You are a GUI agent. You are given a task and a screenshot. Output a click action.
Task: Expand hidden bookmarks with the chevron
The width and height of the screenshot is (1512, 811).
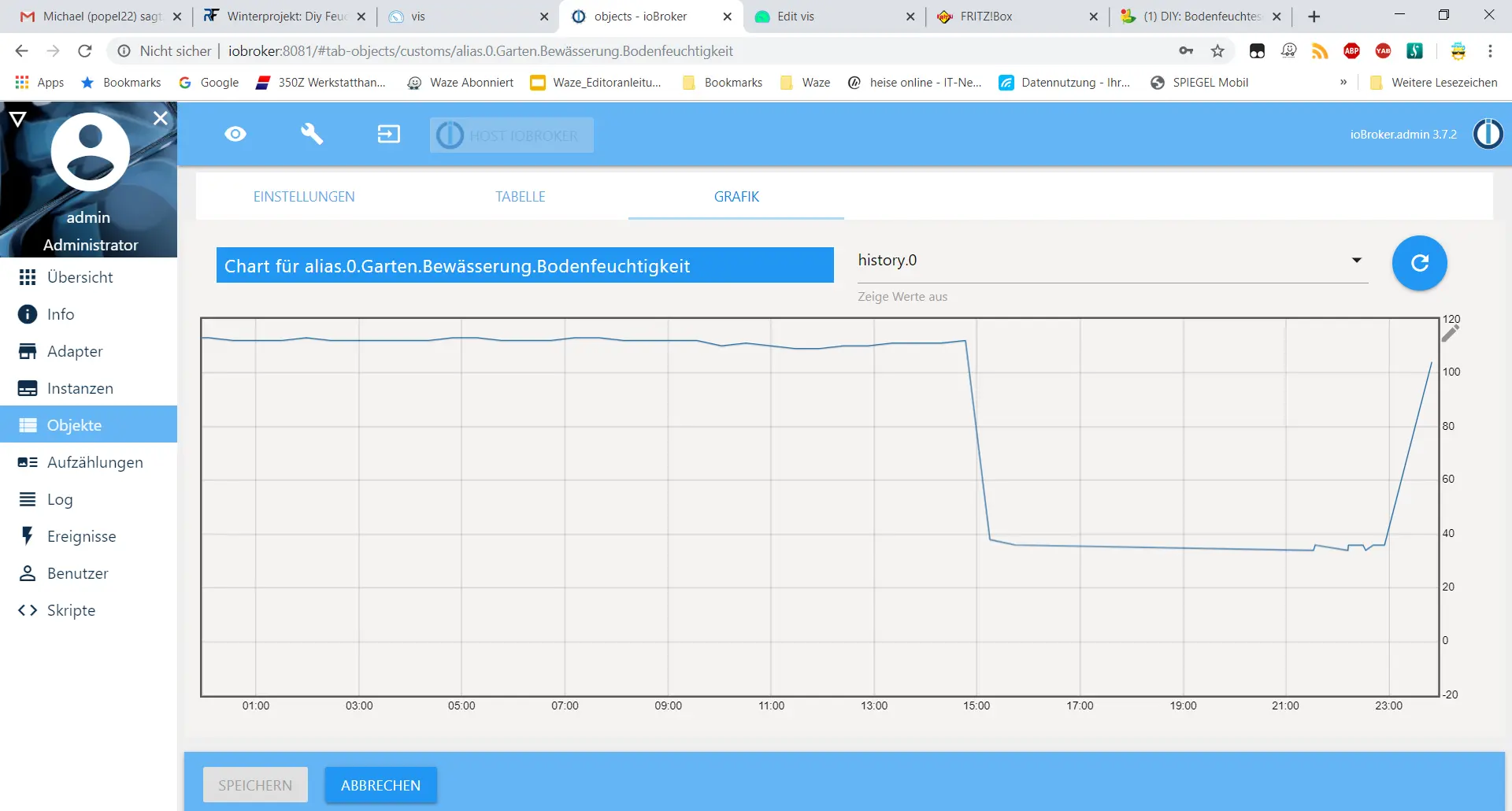(x=1343, y=83)
